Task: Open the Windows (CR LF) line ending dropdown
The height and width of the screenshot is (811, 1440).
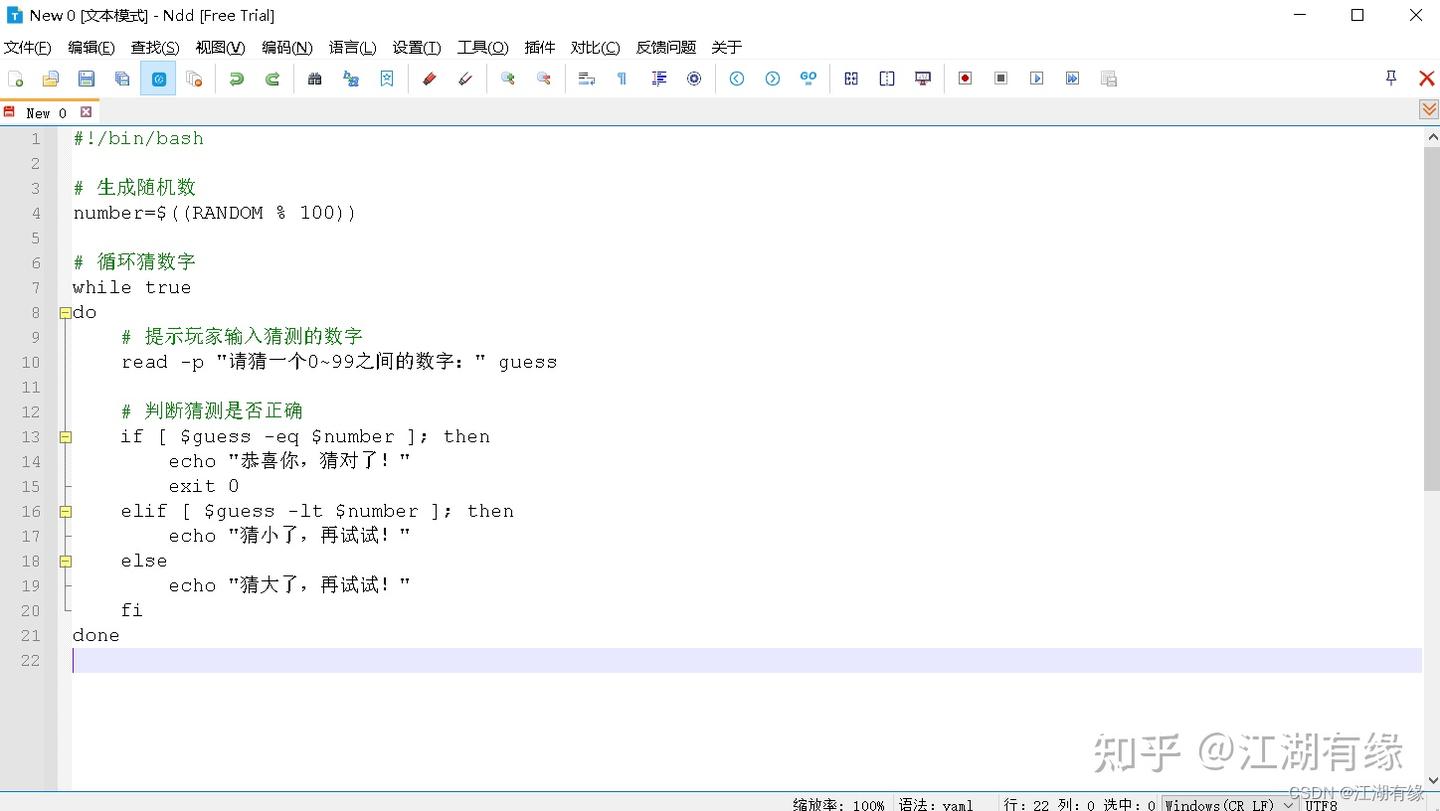Action: pos(1289,804)
